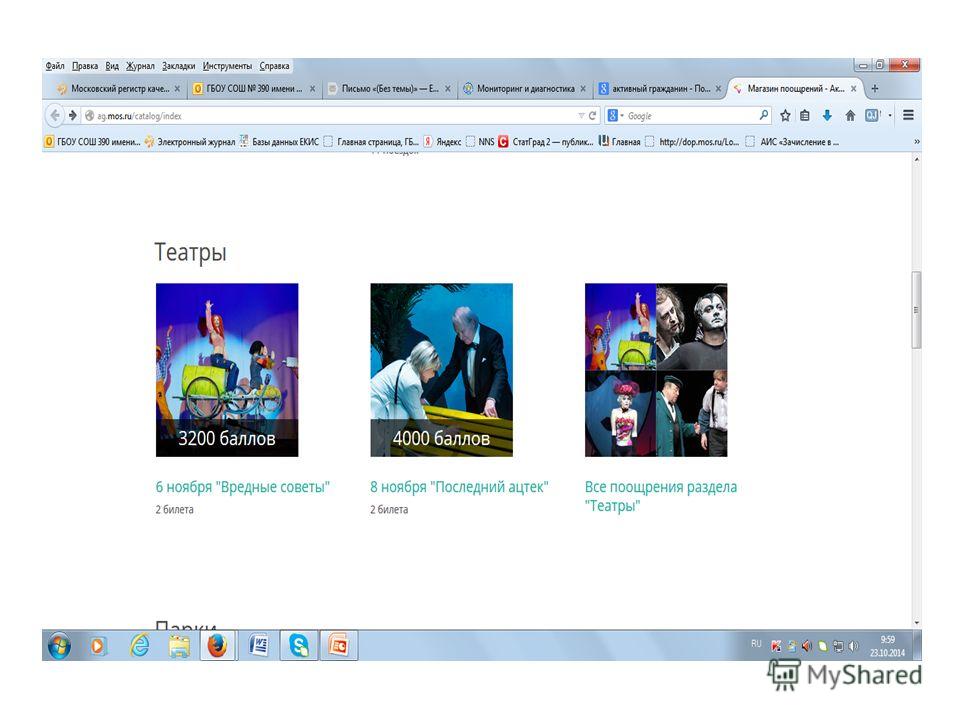Go to the Firefox home page icon

pos(850,115)
